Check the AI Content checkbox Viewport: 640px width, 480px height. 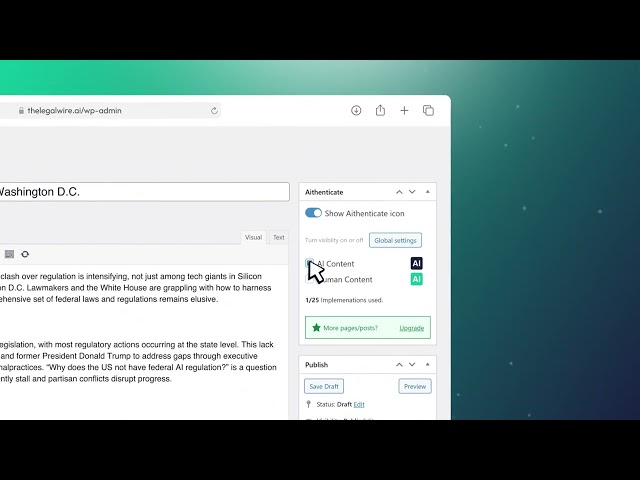(309, 263)
